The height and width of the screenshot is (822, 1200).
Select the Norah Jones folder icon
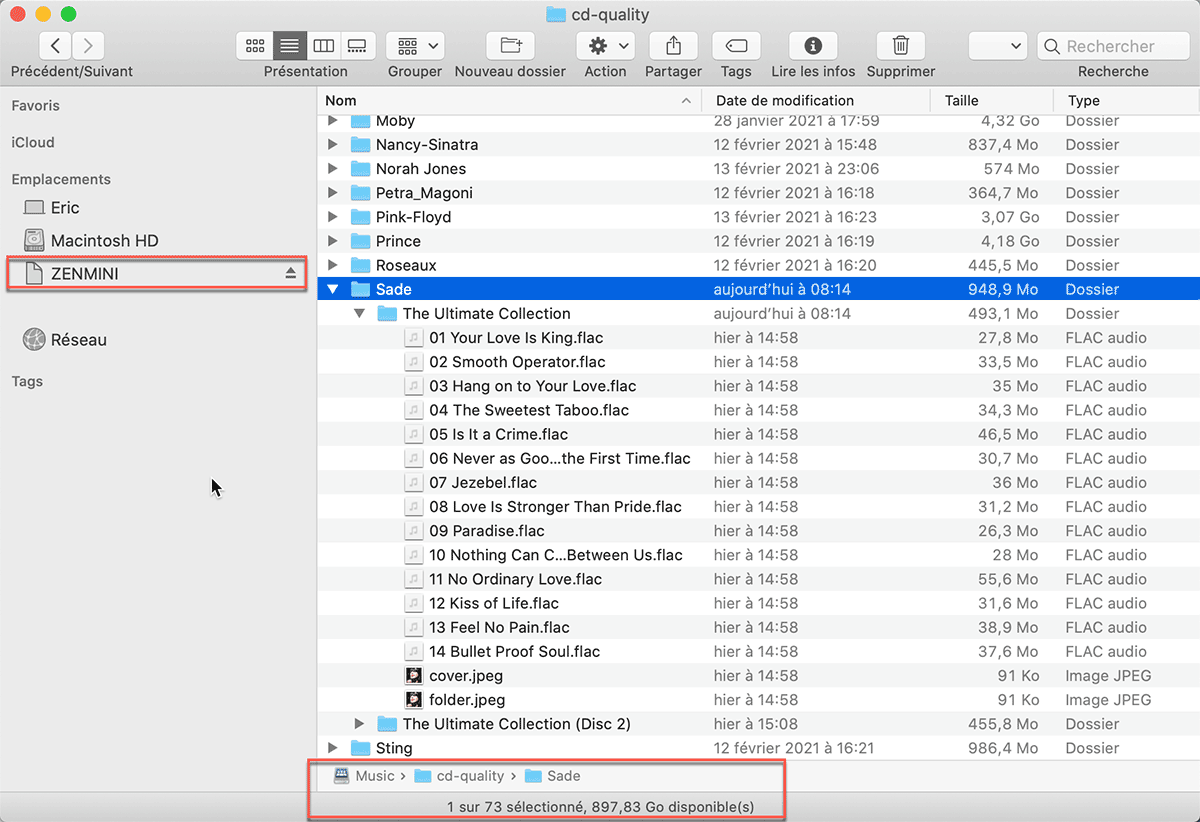point(360,169)
